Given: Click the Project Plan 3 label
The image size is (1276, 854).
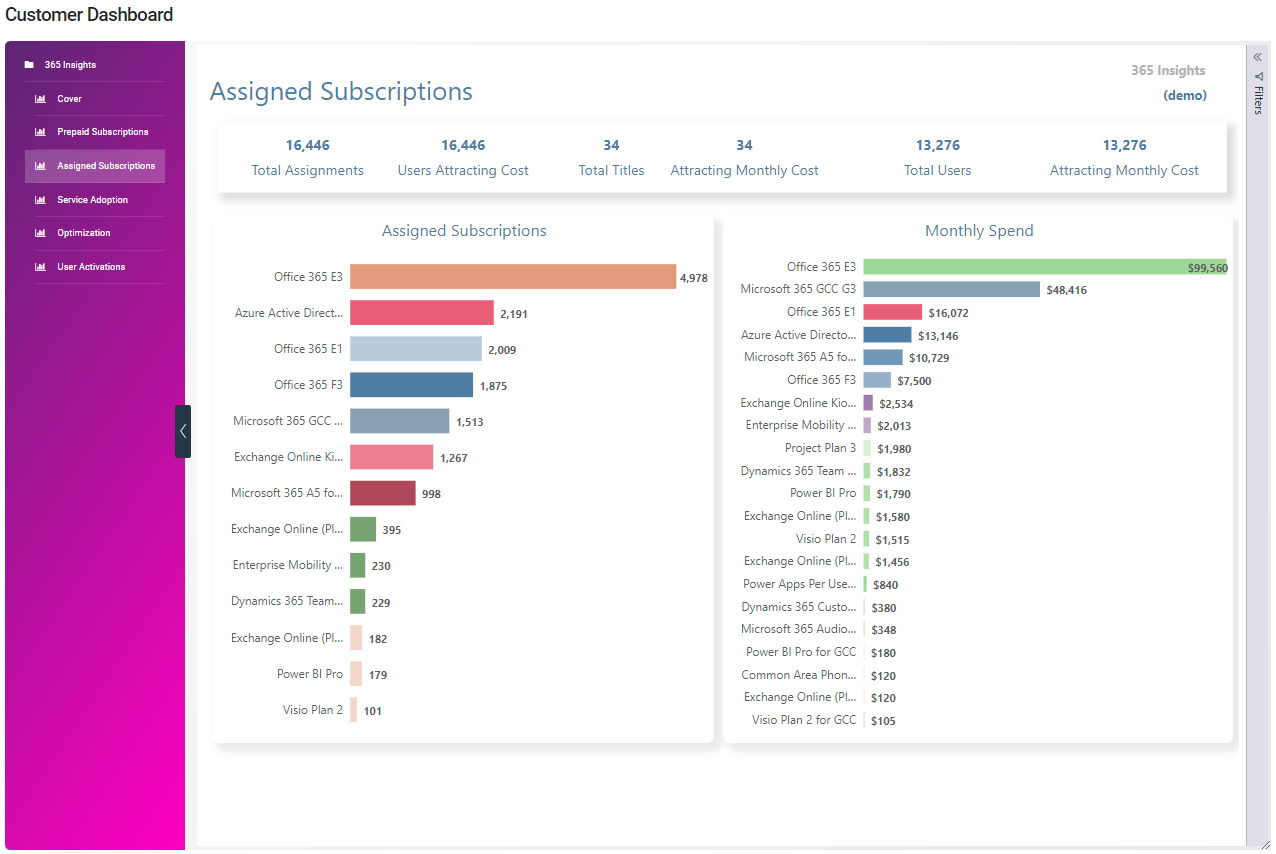Looking at the screenshot, I should [x=820, y=448].
